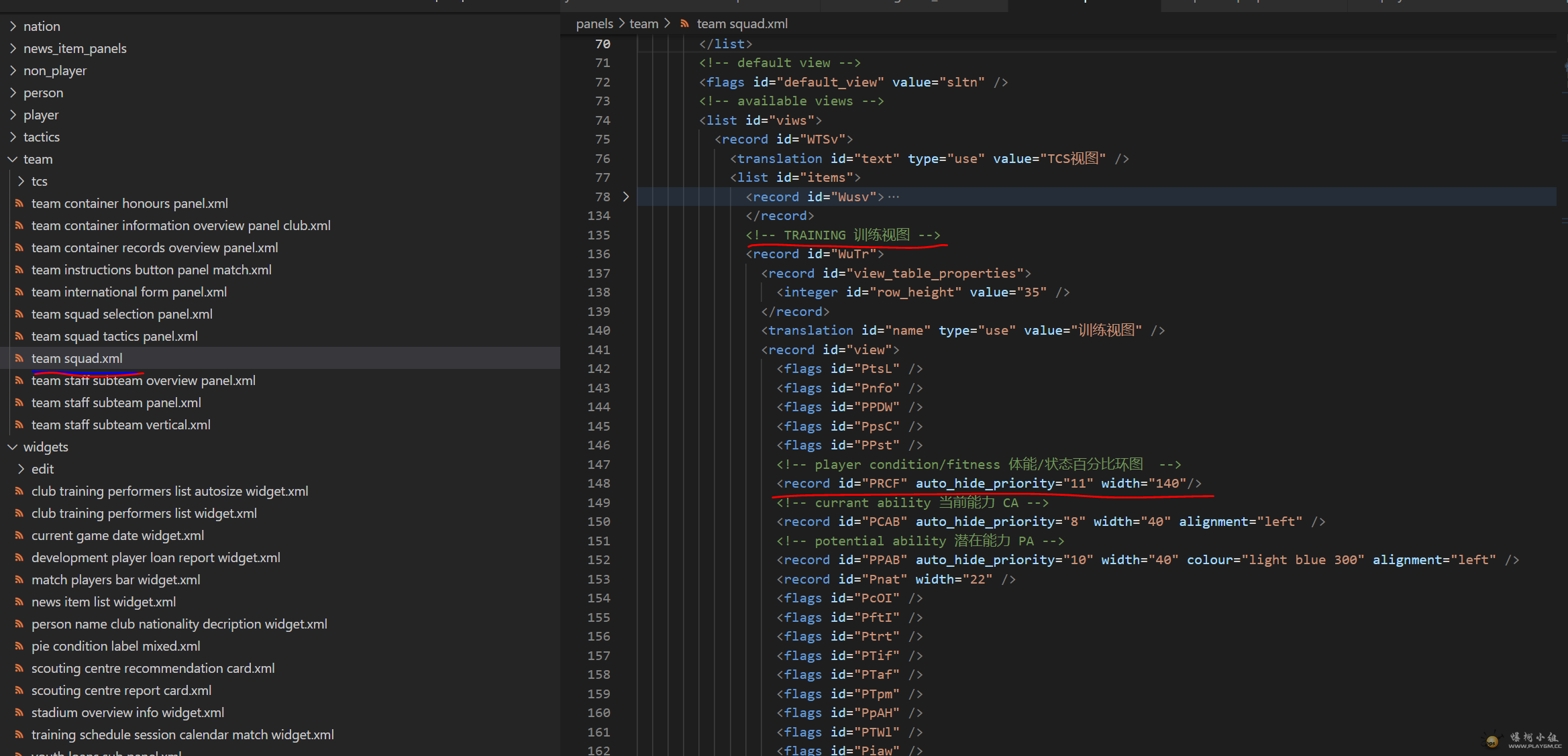Screen dimensions: 1568x756
Task: Click line number 148 in the gutter
Action: (598, 483)
